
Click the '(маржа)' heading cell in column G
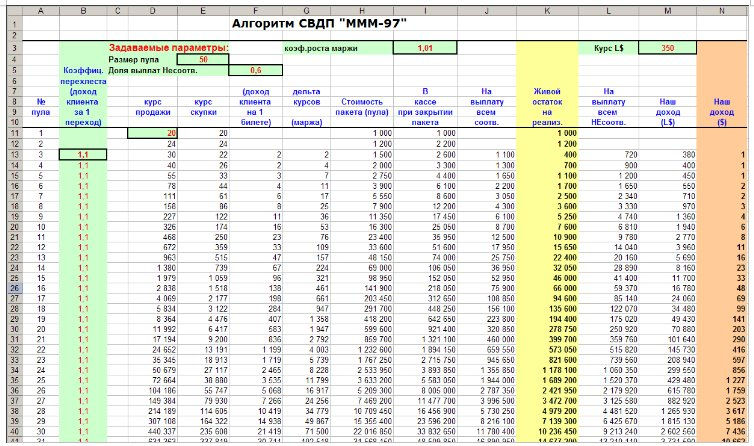coord(306,122)
